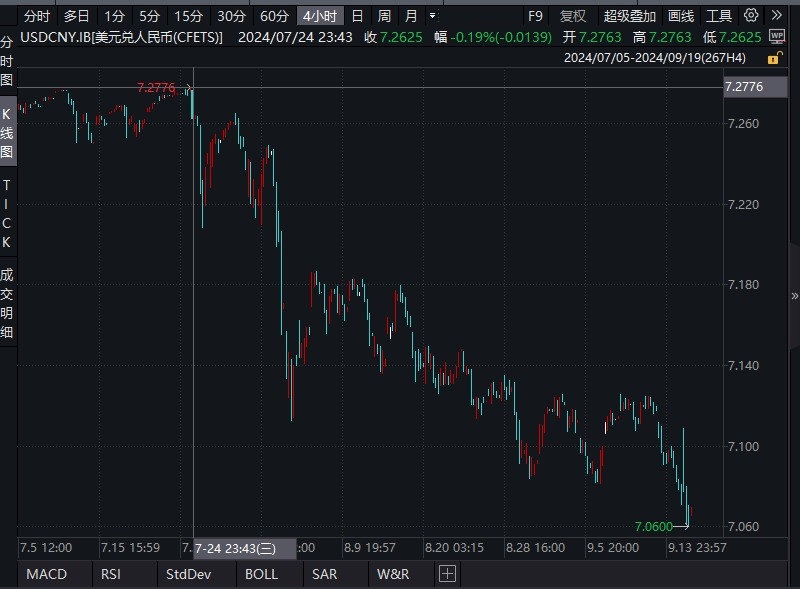800x589 pixels.
Task: Open the period dropdown arrow beside 月
Action: 431,16
